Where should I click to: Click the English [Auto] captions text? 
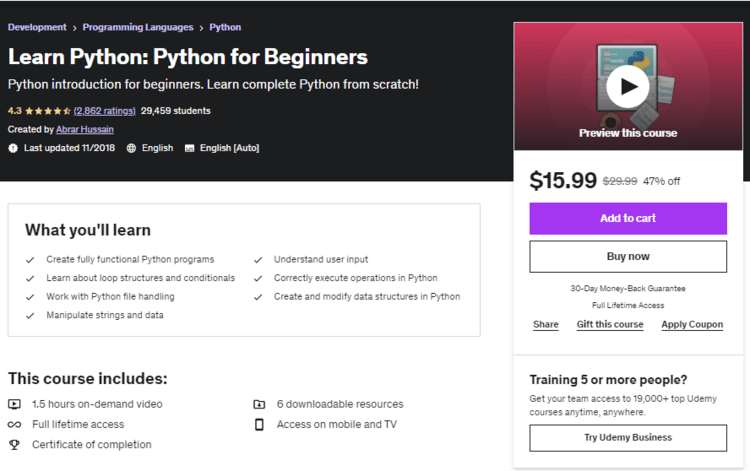[230, 148]
